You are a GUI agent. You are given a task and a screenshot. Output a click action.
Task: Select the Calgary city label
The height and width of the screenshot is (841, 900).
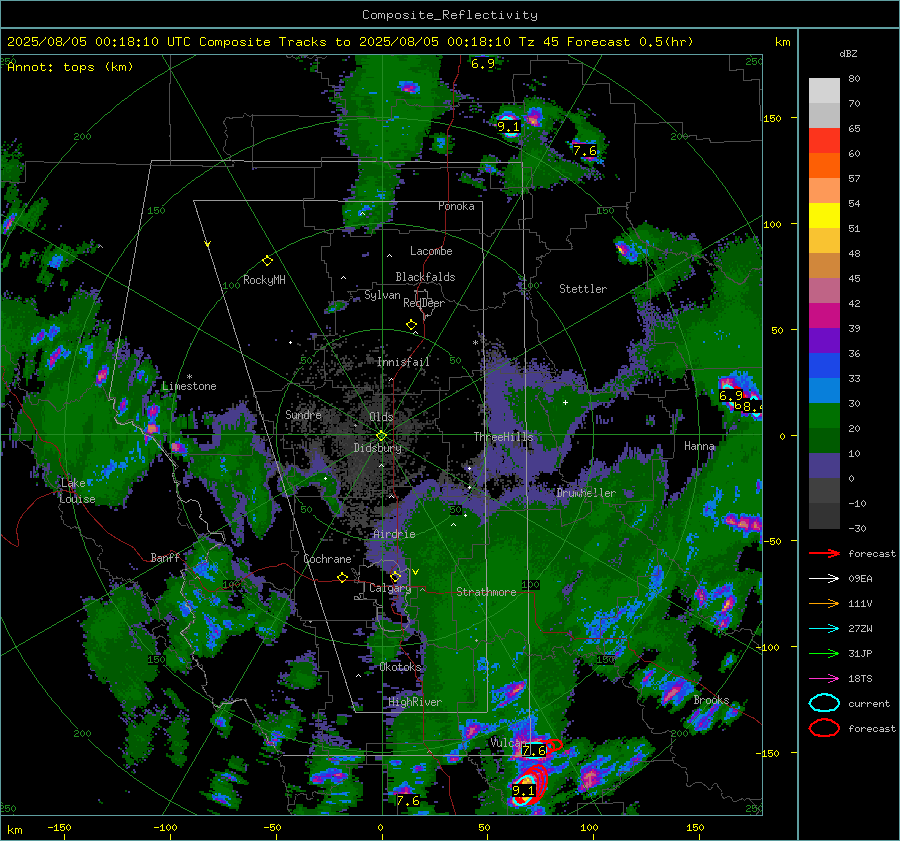(390, 588)
